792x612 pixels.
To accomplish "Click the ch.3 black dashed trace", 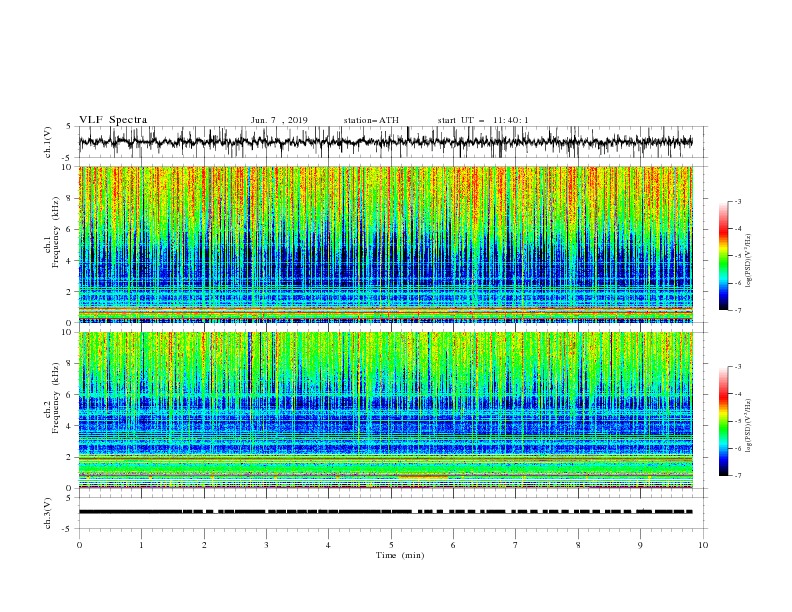I will pos(385,512).
